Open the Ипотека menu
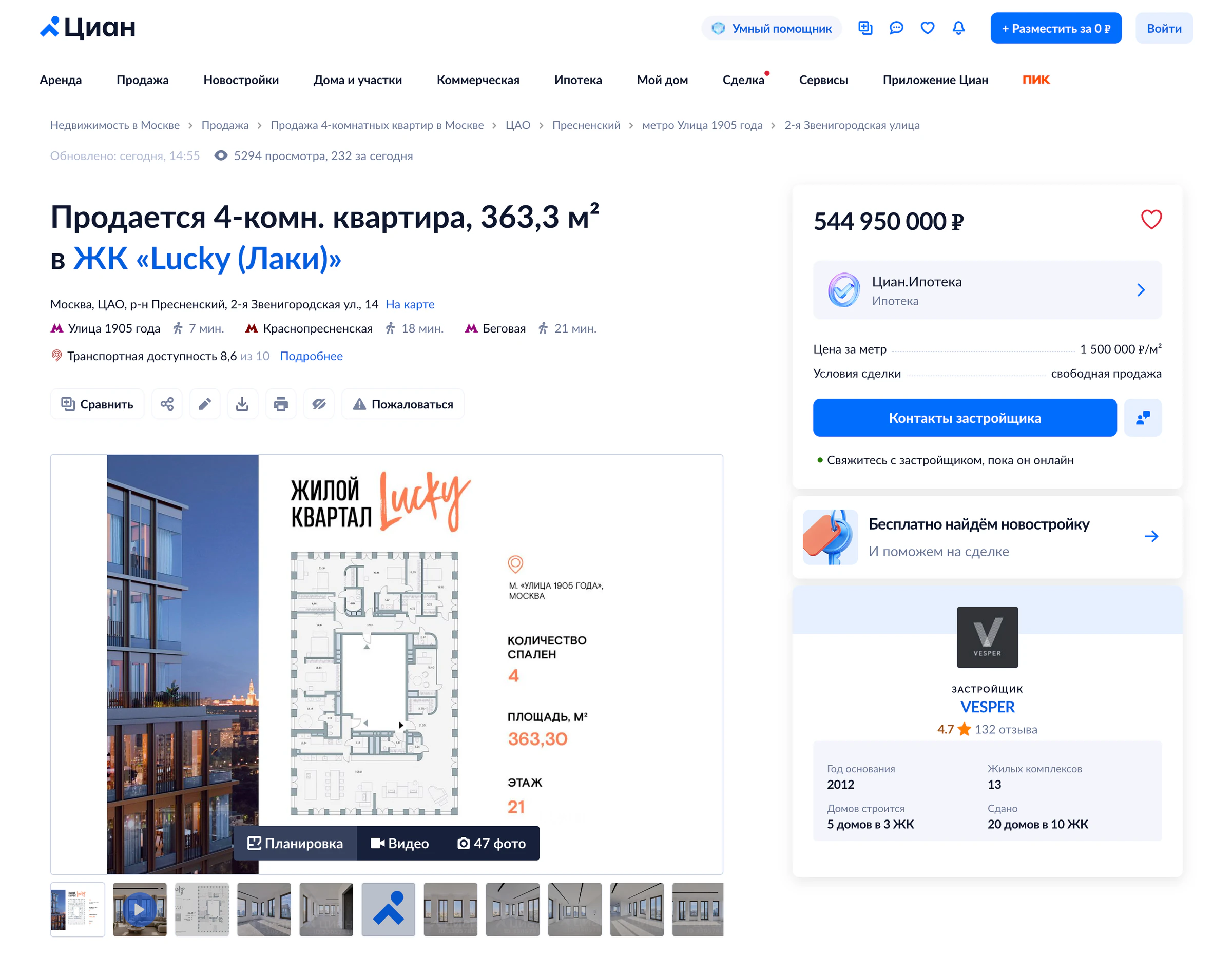 tap(578, 80)
